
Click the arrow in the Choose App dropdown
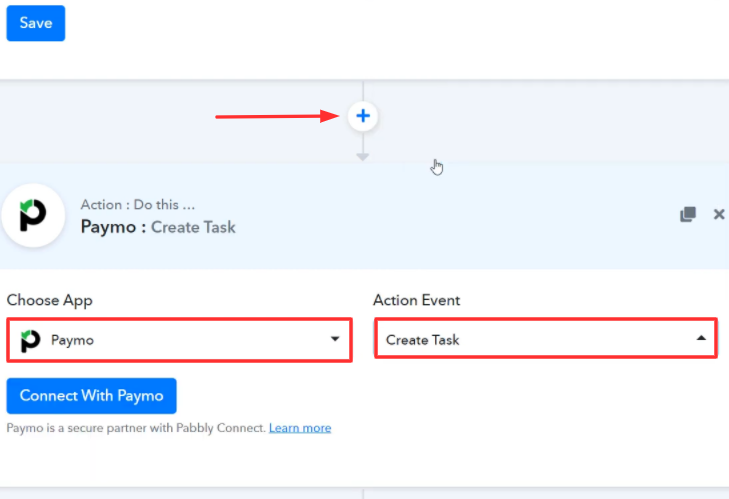point(335,339)
